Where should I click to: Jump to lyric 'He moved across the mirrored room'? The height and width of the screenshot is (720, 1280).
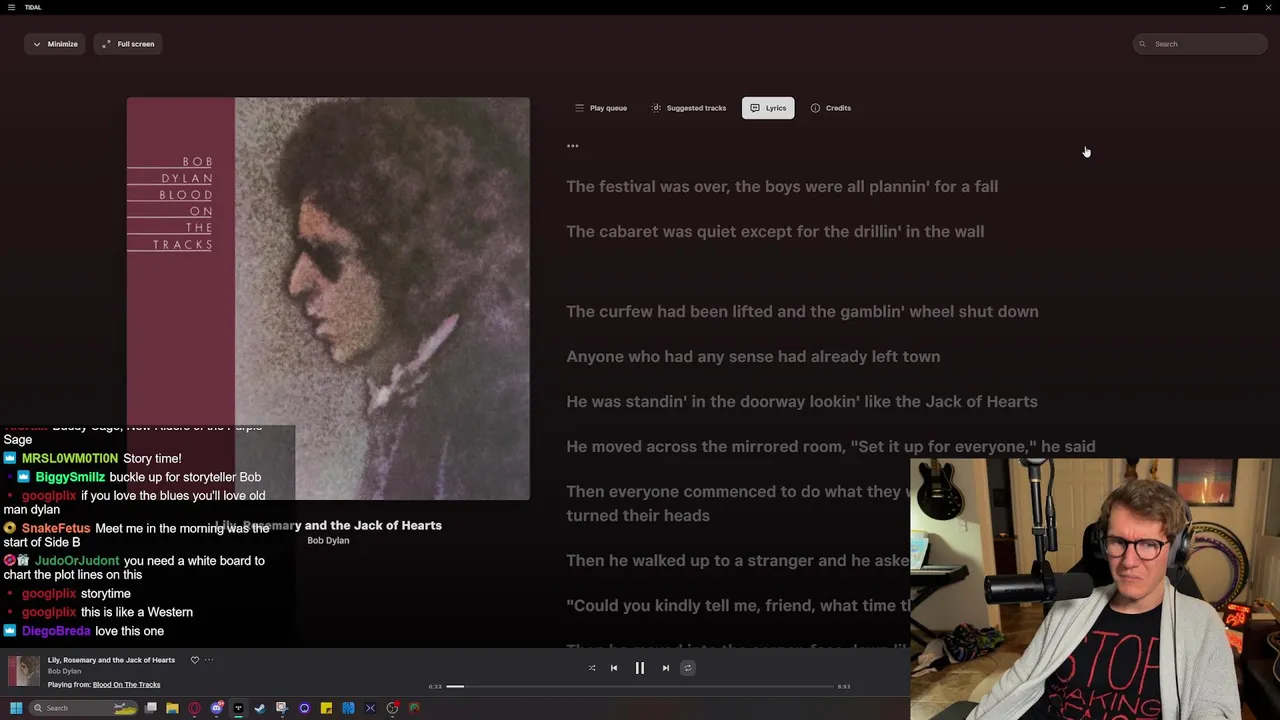831,447
